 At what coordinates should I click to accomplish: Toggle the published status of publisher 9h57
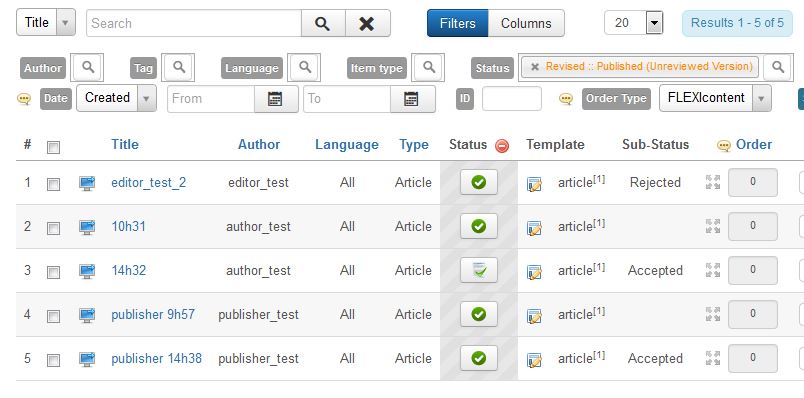coord(478,314)
